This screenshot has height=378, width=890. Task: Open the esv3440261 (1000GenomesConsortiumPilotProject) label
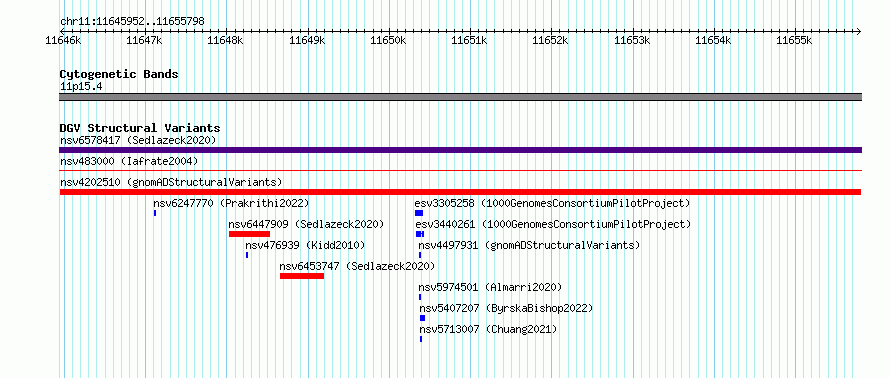click(x=553, y=225)
